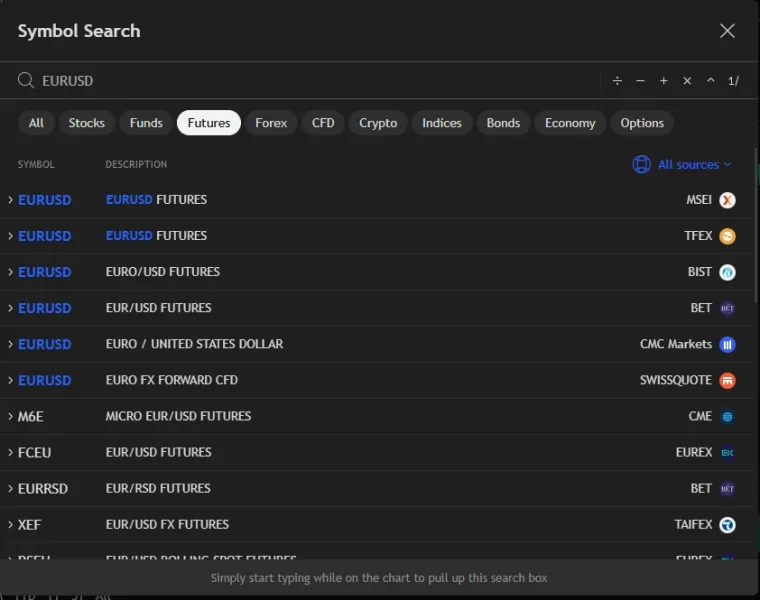This screenshot has height=600, width=760.
Task: Select the Crypto category tab
Action: (378, 123)
